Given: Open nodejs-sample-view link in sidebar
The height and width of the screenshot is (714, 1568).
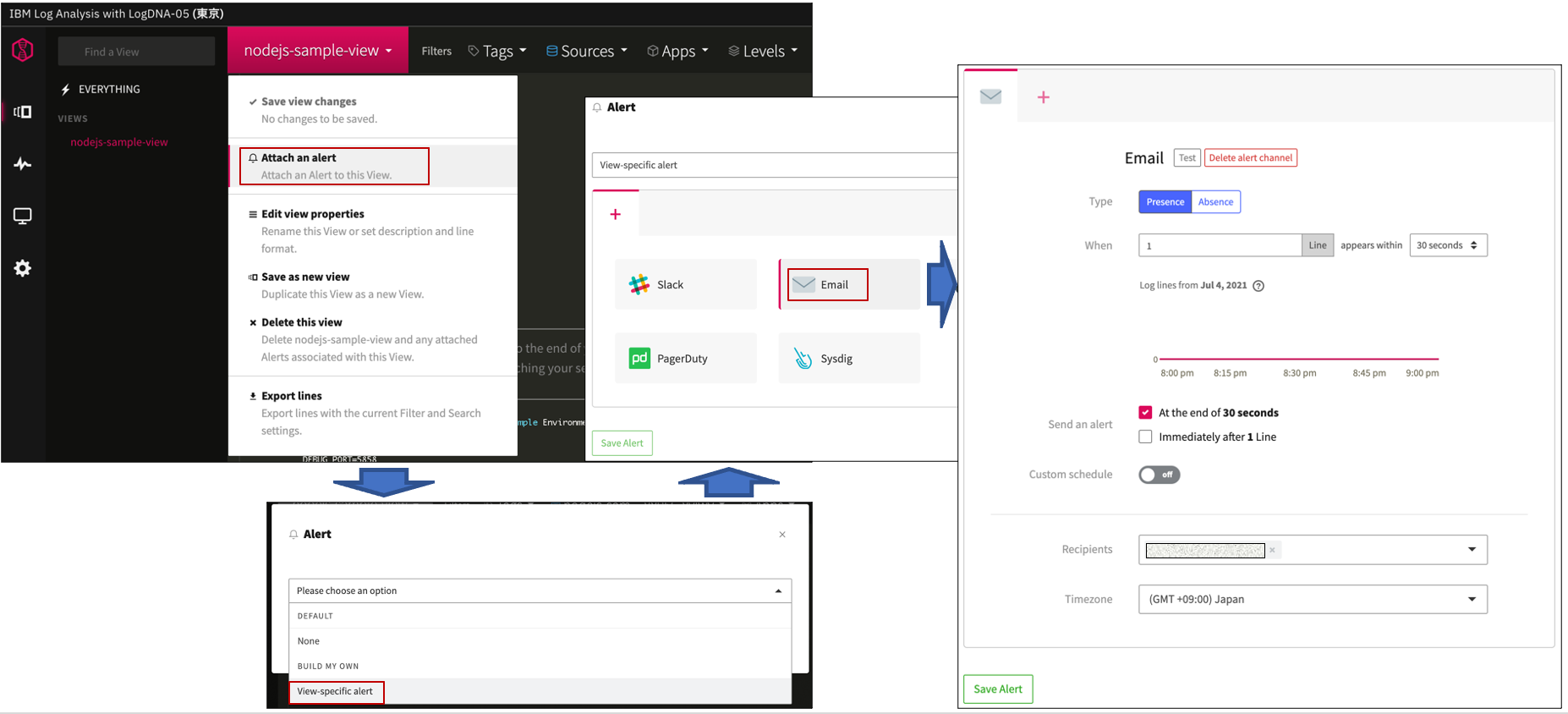Looking at the screenshot, I should point(119,142).
